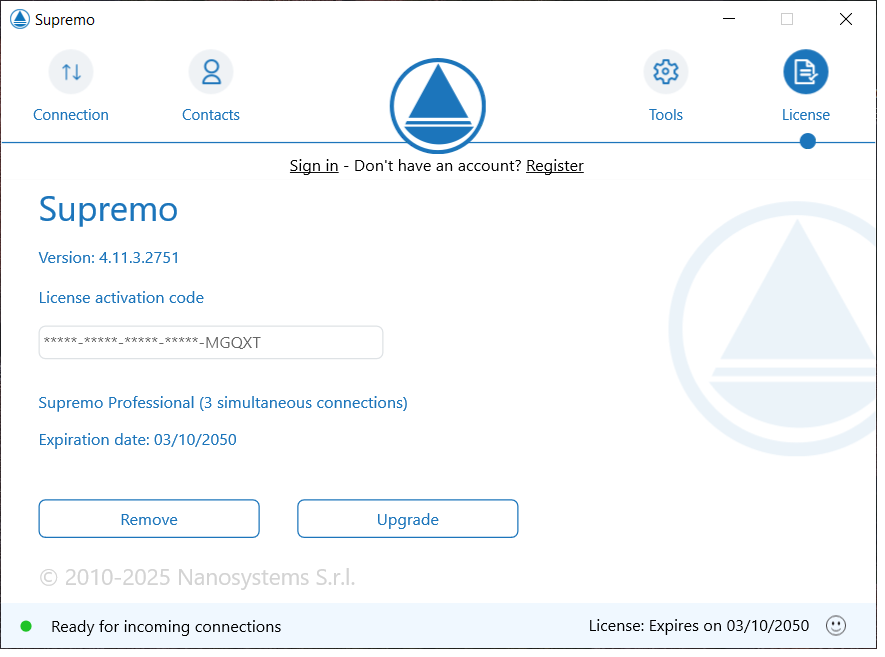
Task: Switch to the Connection tab label
Action: 71,115
